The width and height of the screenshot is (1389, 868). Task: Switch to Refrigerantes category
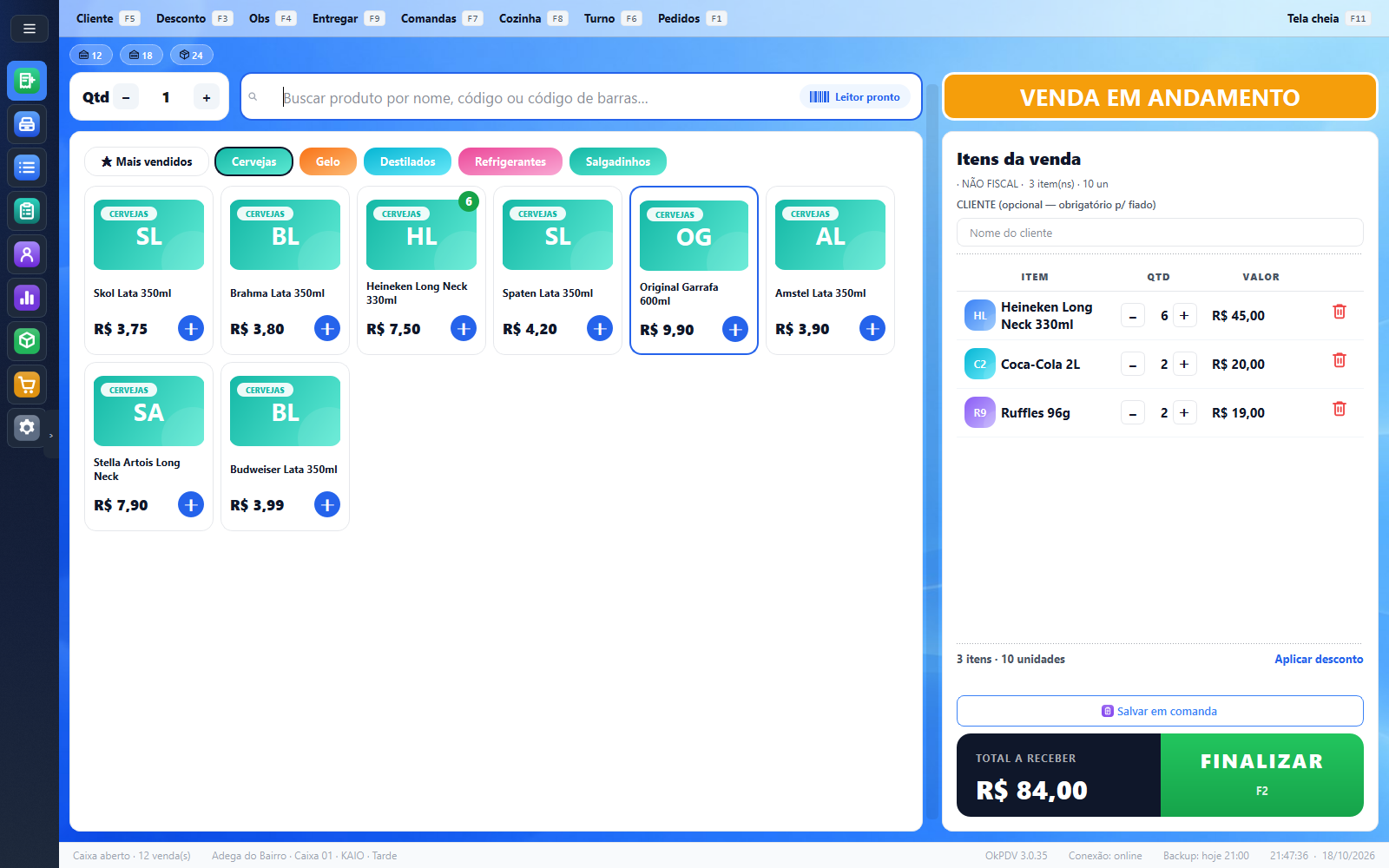coord(510,161)
